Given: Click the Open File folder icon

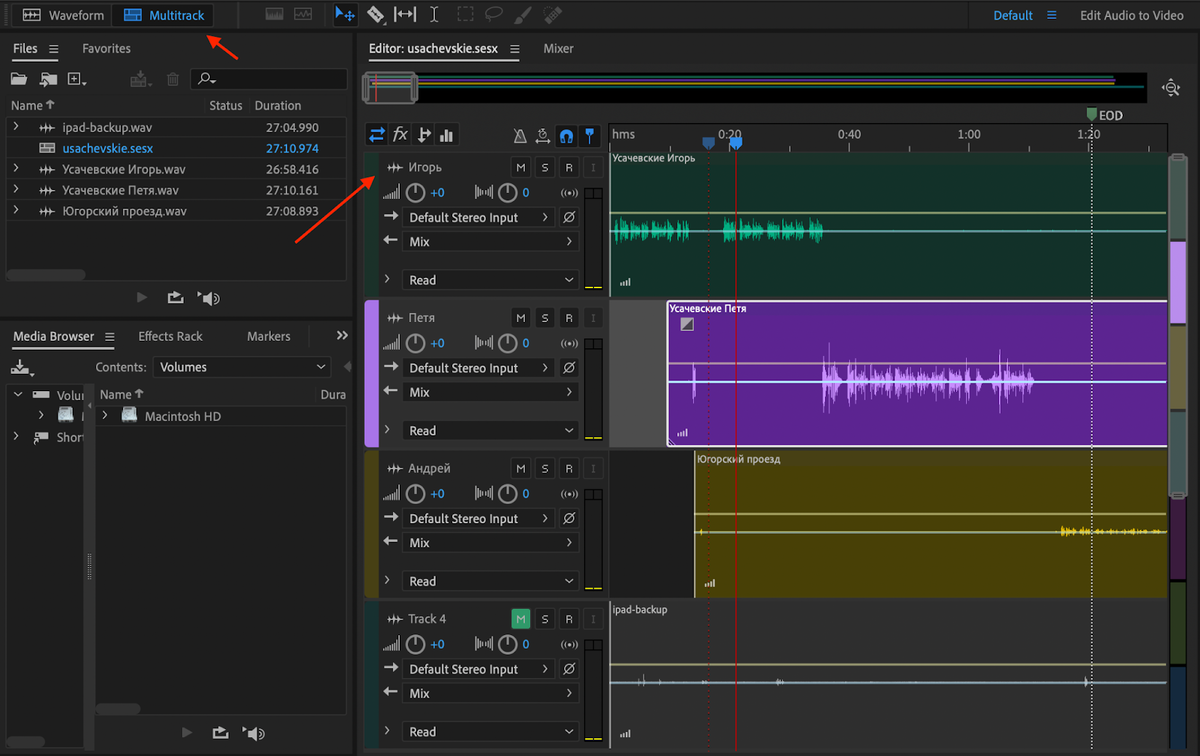Looking at the screenshot, I should coord(19,79).
